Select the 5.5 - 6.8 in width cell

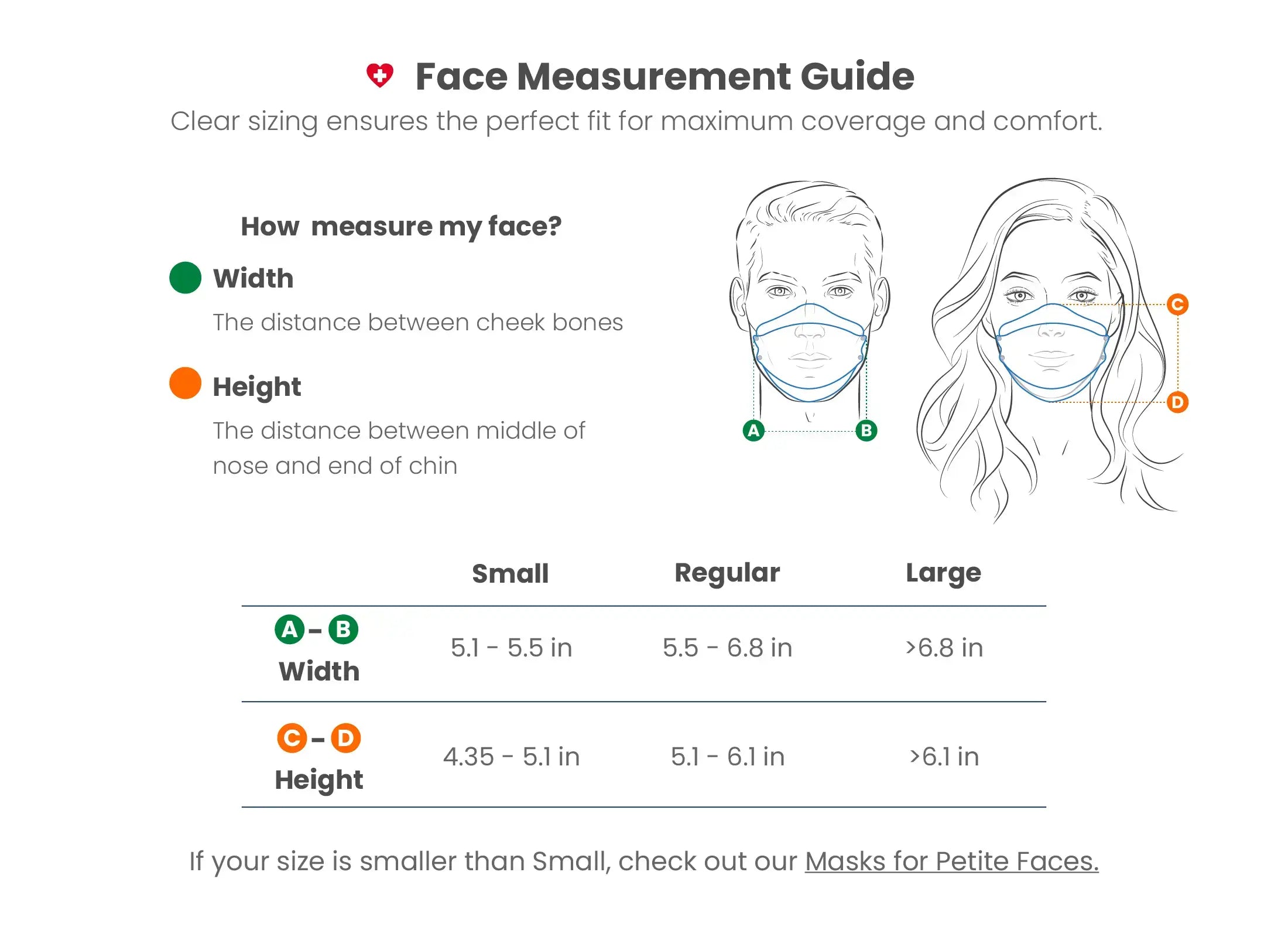[727, 648]
